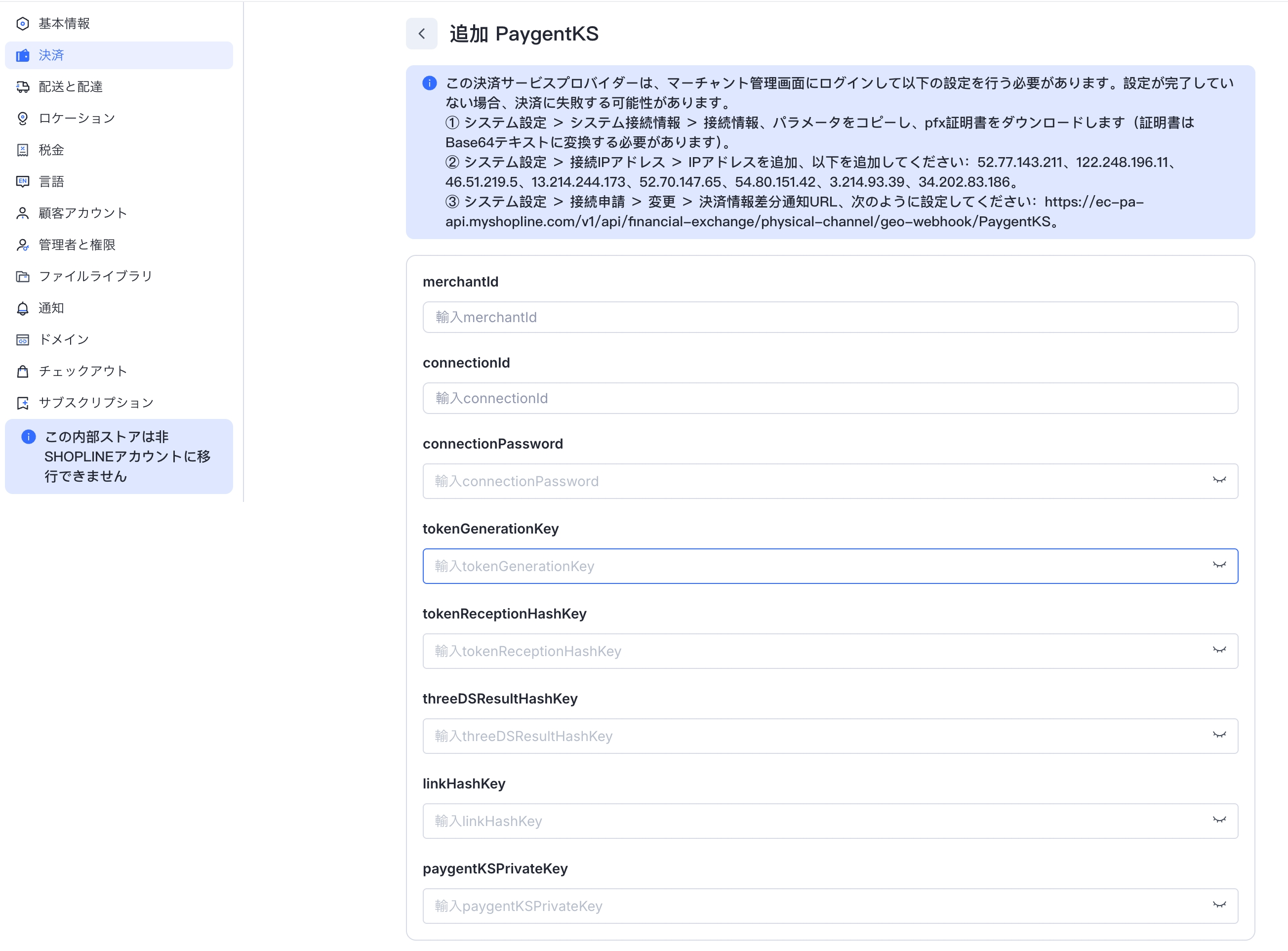Viewport: 1288px width, 951px height.
Task: Click the 顧客アカウント person icon
Action: pyautogui.click(x=22, y=213)
